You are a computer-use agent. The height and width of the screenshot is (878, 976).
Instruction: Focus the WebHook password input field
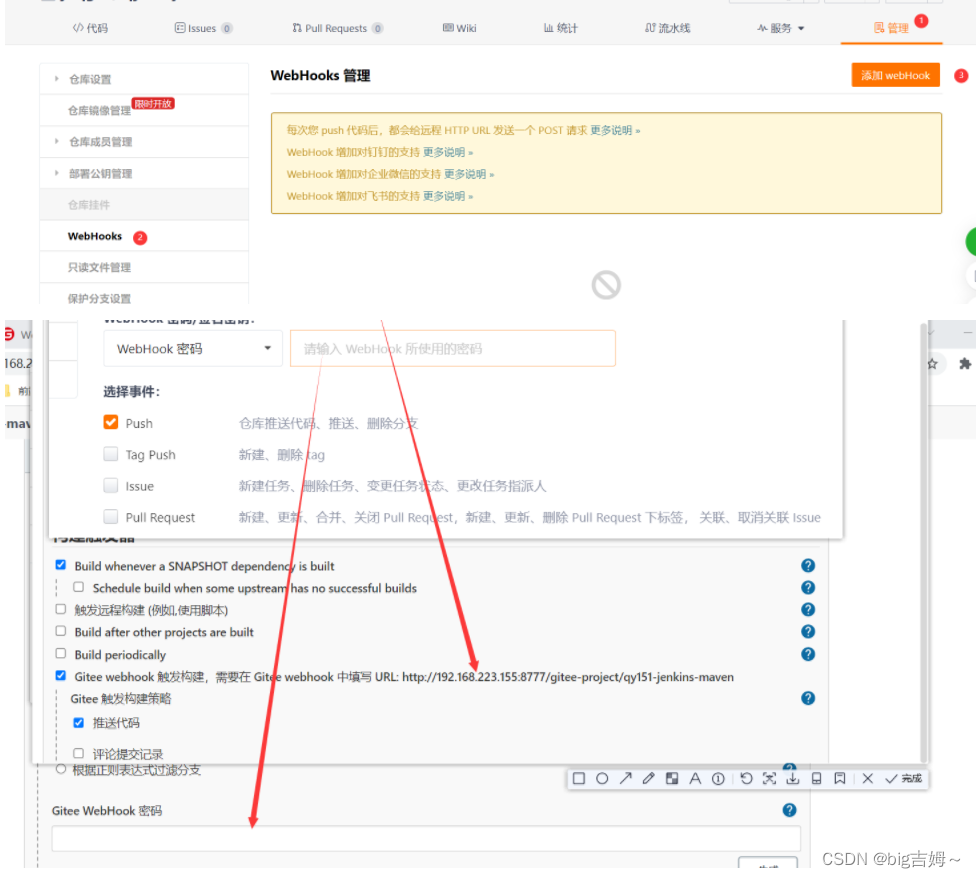pyautogui.click(x=453, y=348)
